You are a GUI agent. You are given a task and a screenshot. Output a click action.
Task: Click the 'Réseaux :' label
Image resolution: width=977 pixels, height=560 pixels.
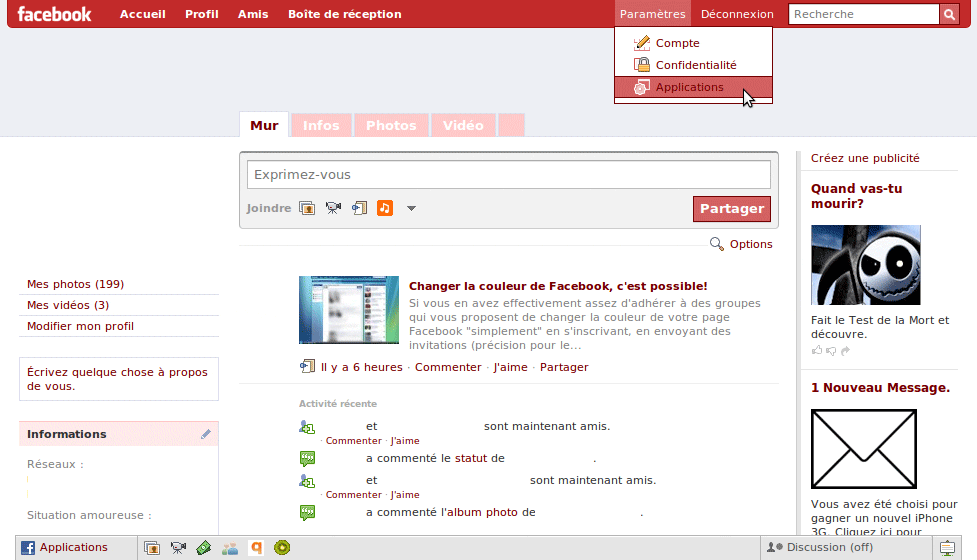coord(55,464)
